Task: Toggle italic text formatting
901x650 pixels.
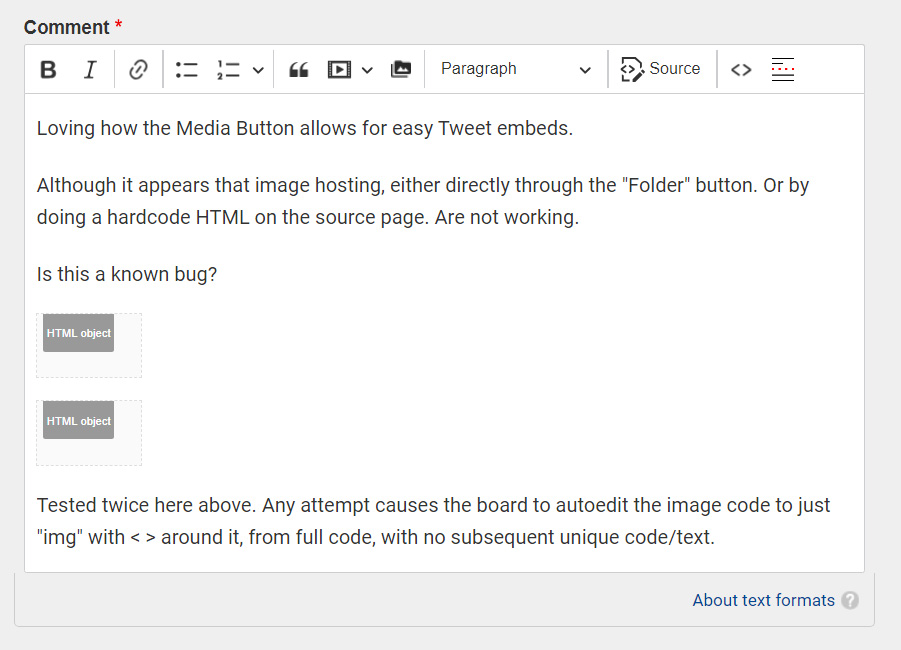Action: (x=90, y=70)
